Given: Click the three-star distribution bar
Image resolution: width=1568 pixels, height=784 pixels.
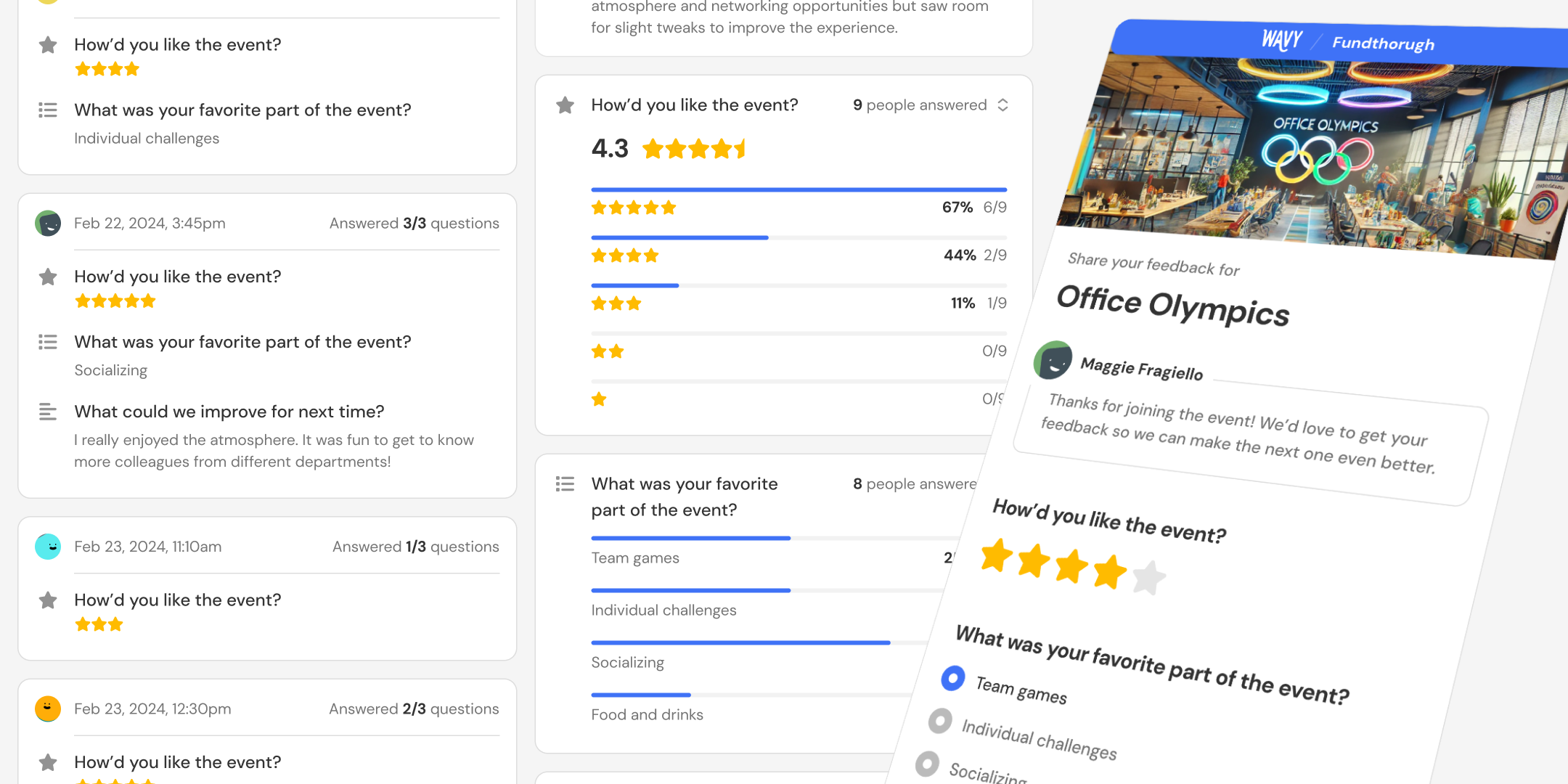Looking at the screenshot, I should (x=799, y=285).
